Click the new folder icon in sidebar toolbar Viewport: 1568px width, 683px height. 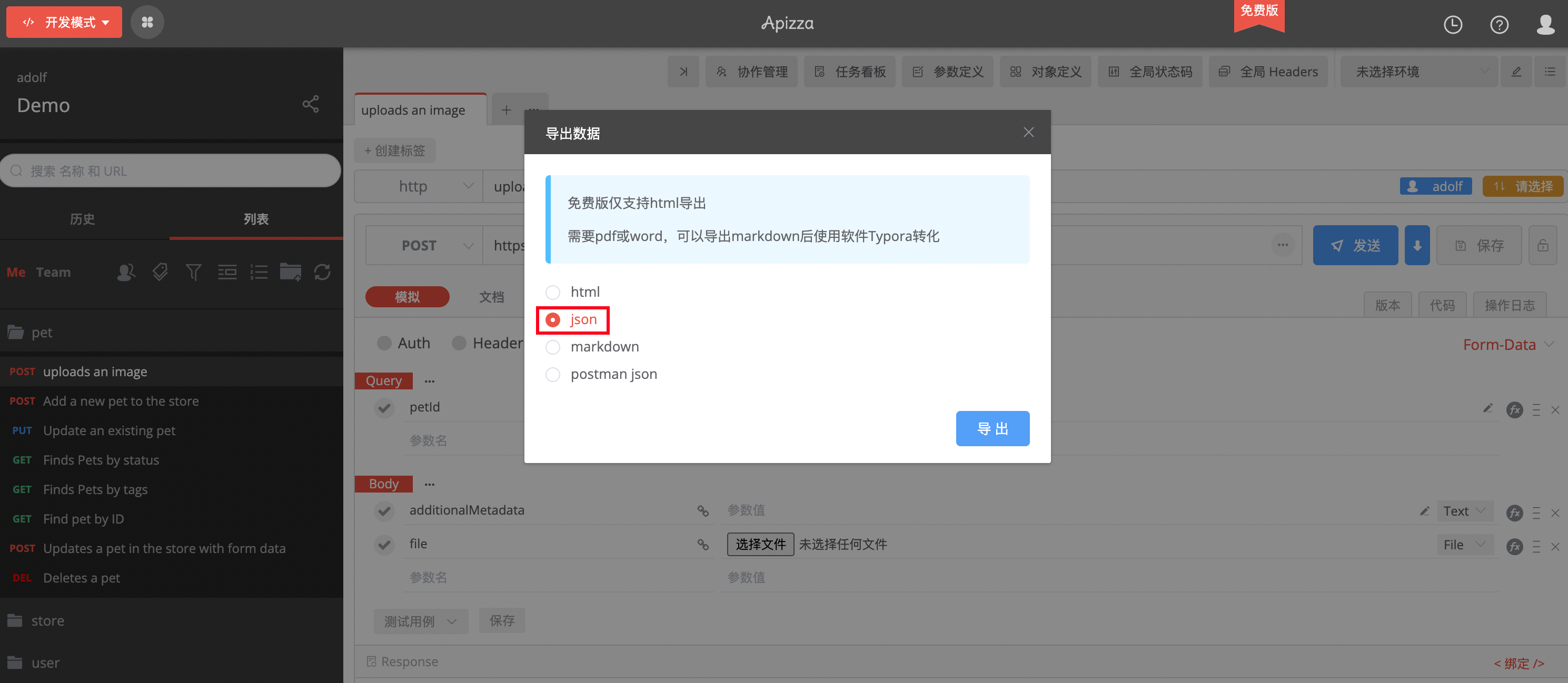[290, 272]
